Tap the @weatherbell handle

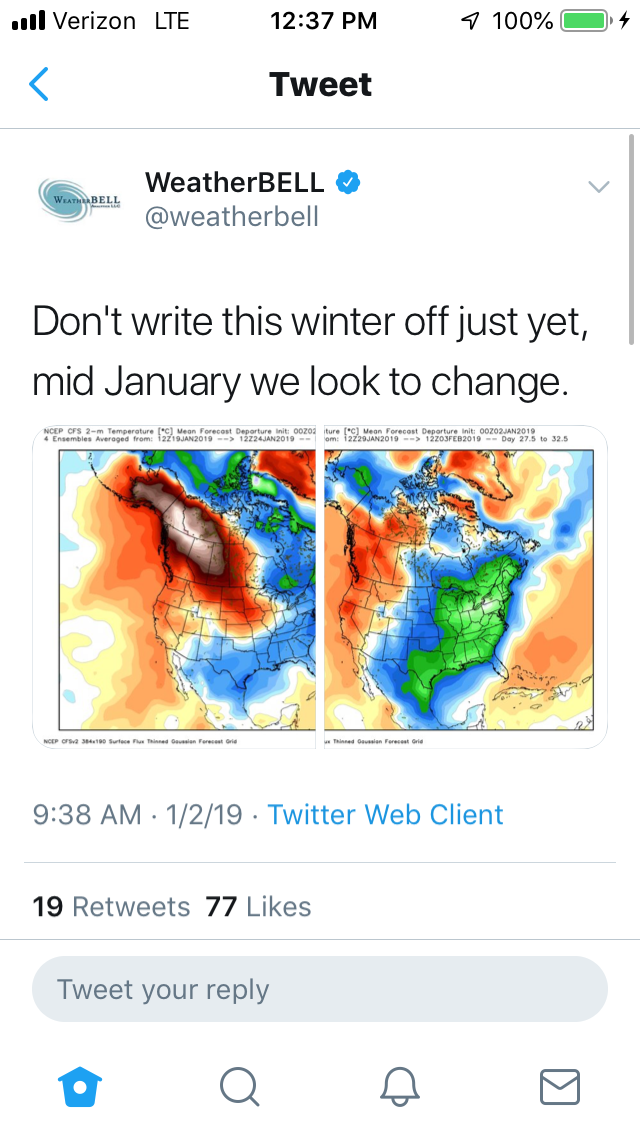click(232, 216)
